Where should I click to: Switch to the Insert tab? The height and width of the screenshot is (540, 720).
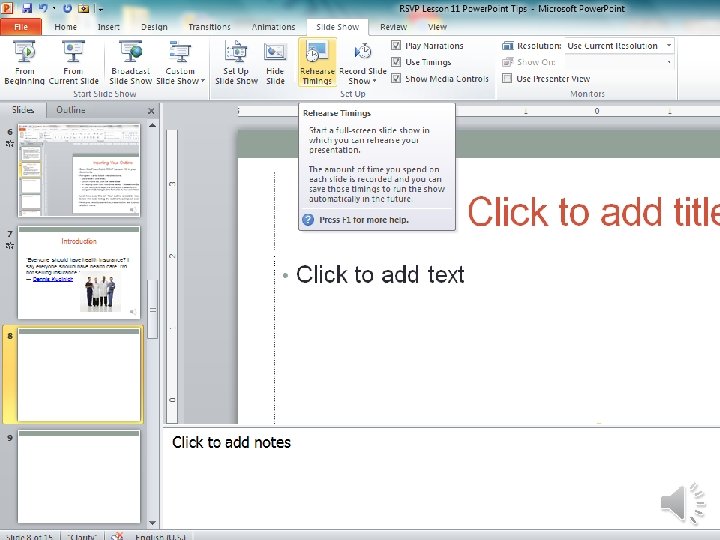click(x=108, y=27)
